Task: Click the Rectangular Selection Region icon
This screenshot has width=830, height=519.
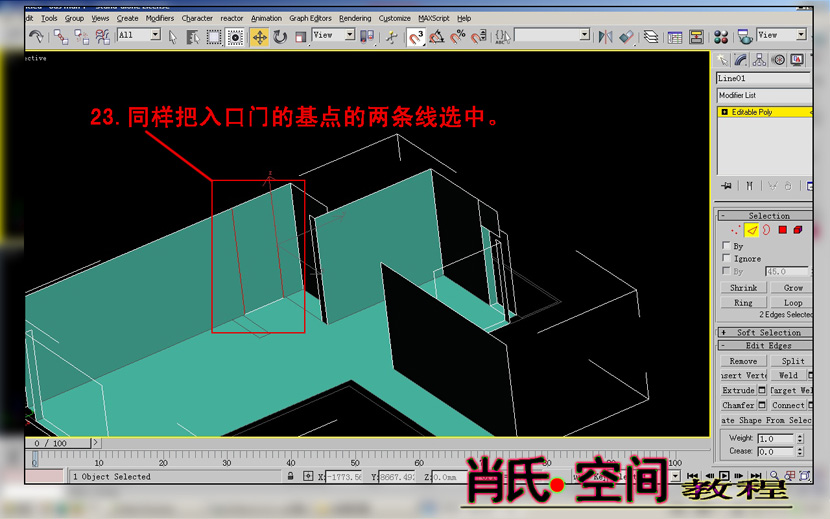Action: (x=213, y=37)
